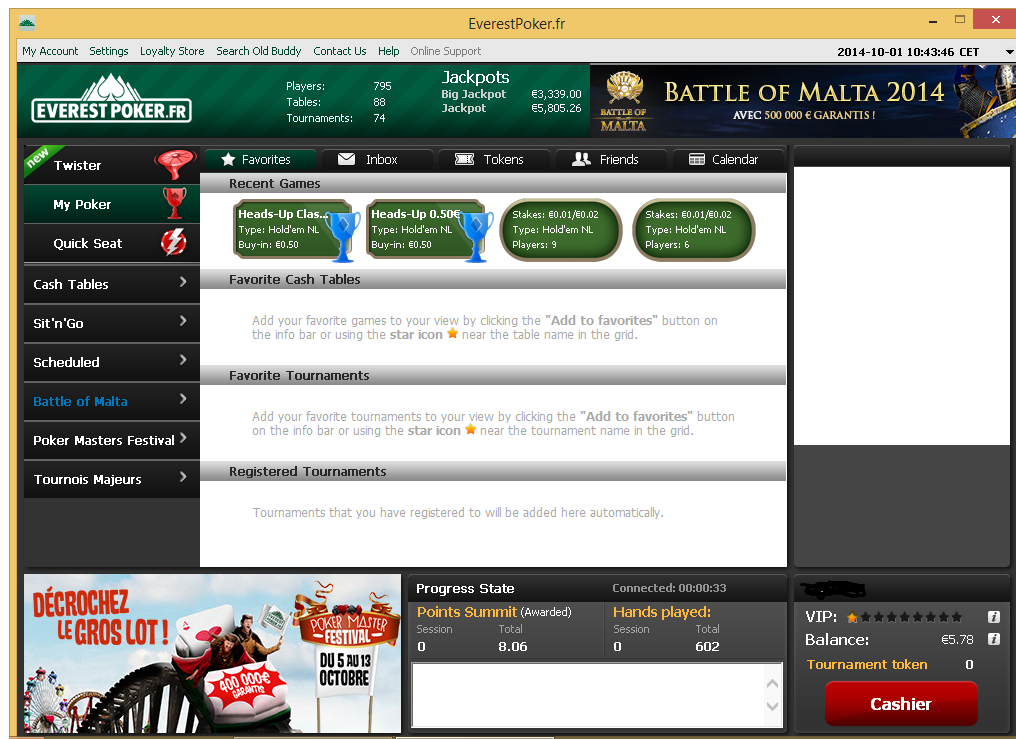Screen dimensions: 1016x739
Task: Open the Loyalty Store menu
Action: [172, 51]
